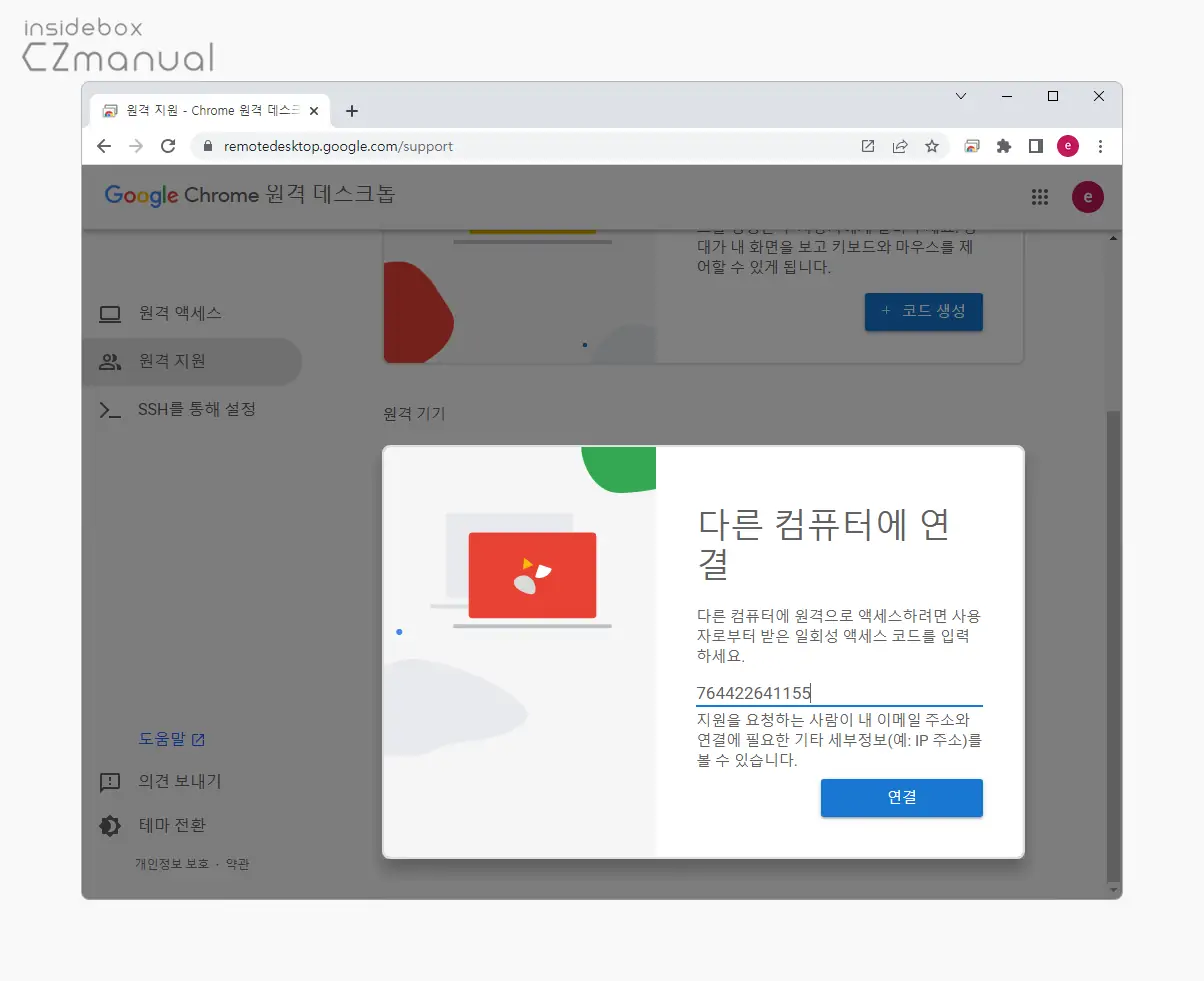Open a new tab with plus button

tap(351, 111)
